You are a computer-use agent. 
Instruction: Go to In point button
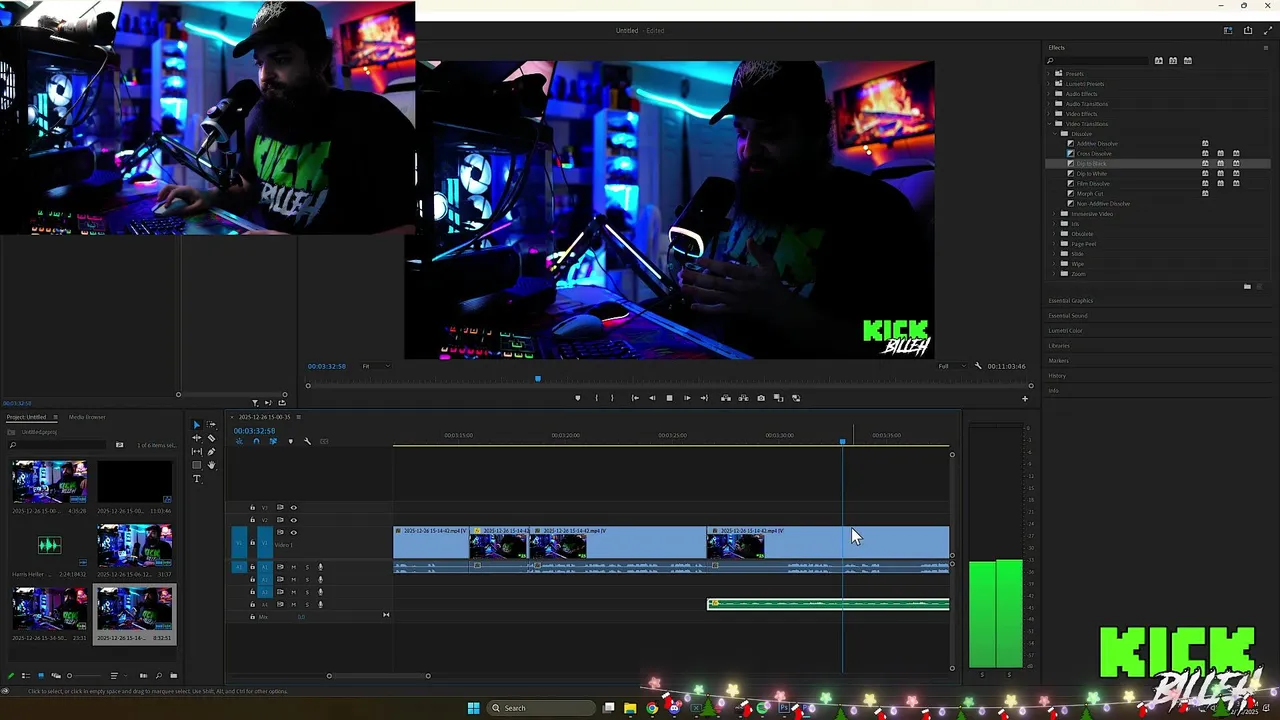click(635, 398)
